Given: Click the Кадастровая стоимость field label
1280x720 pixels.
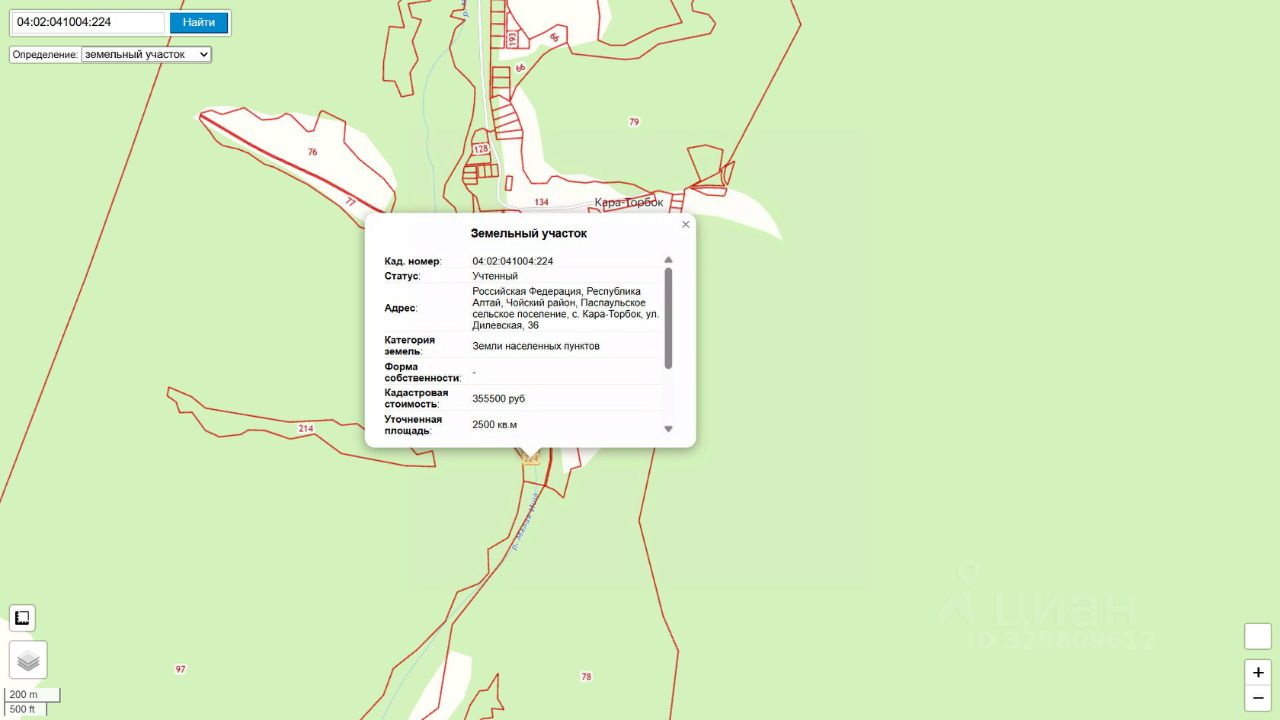Looking at the screenshot, I should click(417, 398).
